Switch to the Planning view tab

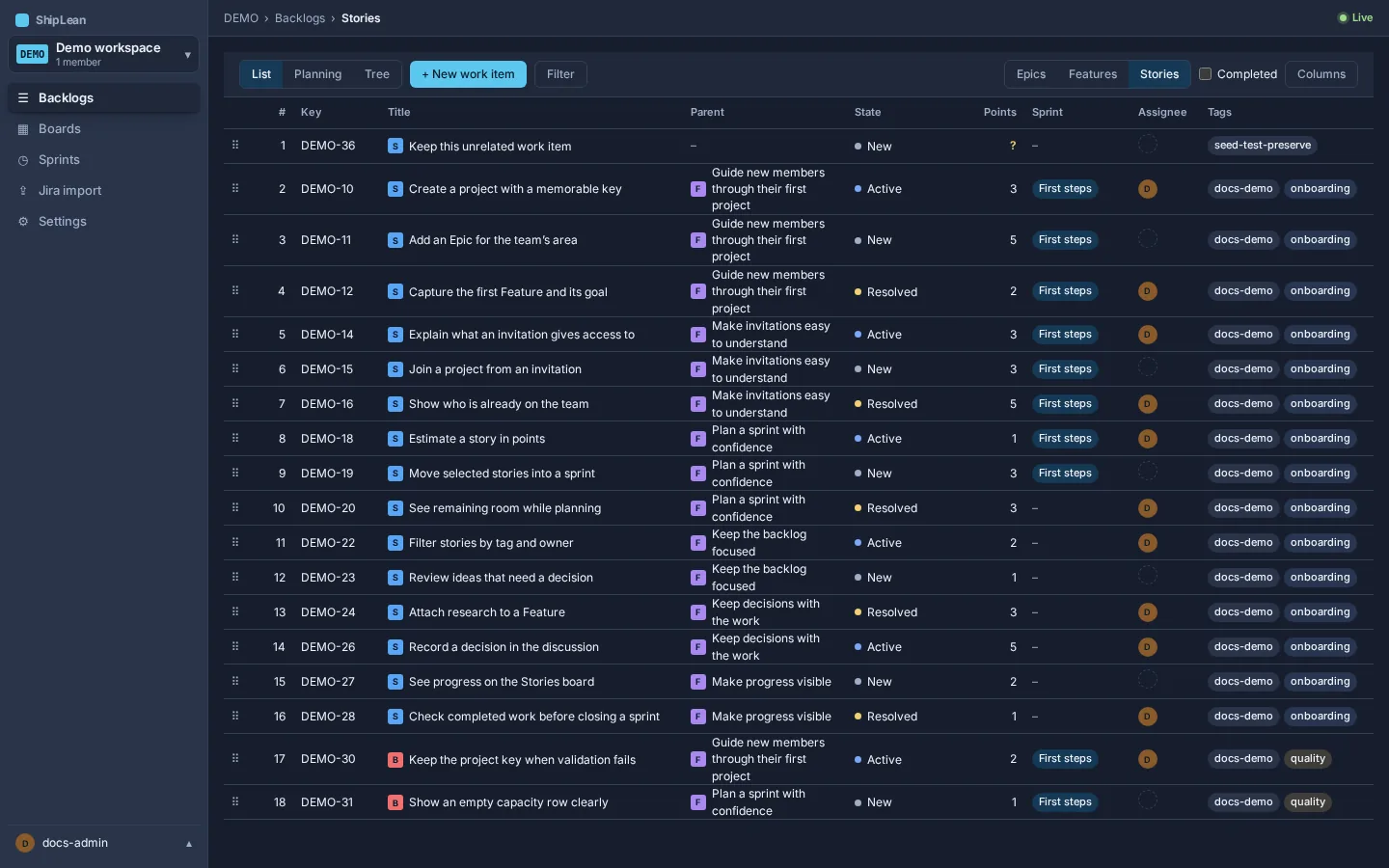click(x=318, y=74)
